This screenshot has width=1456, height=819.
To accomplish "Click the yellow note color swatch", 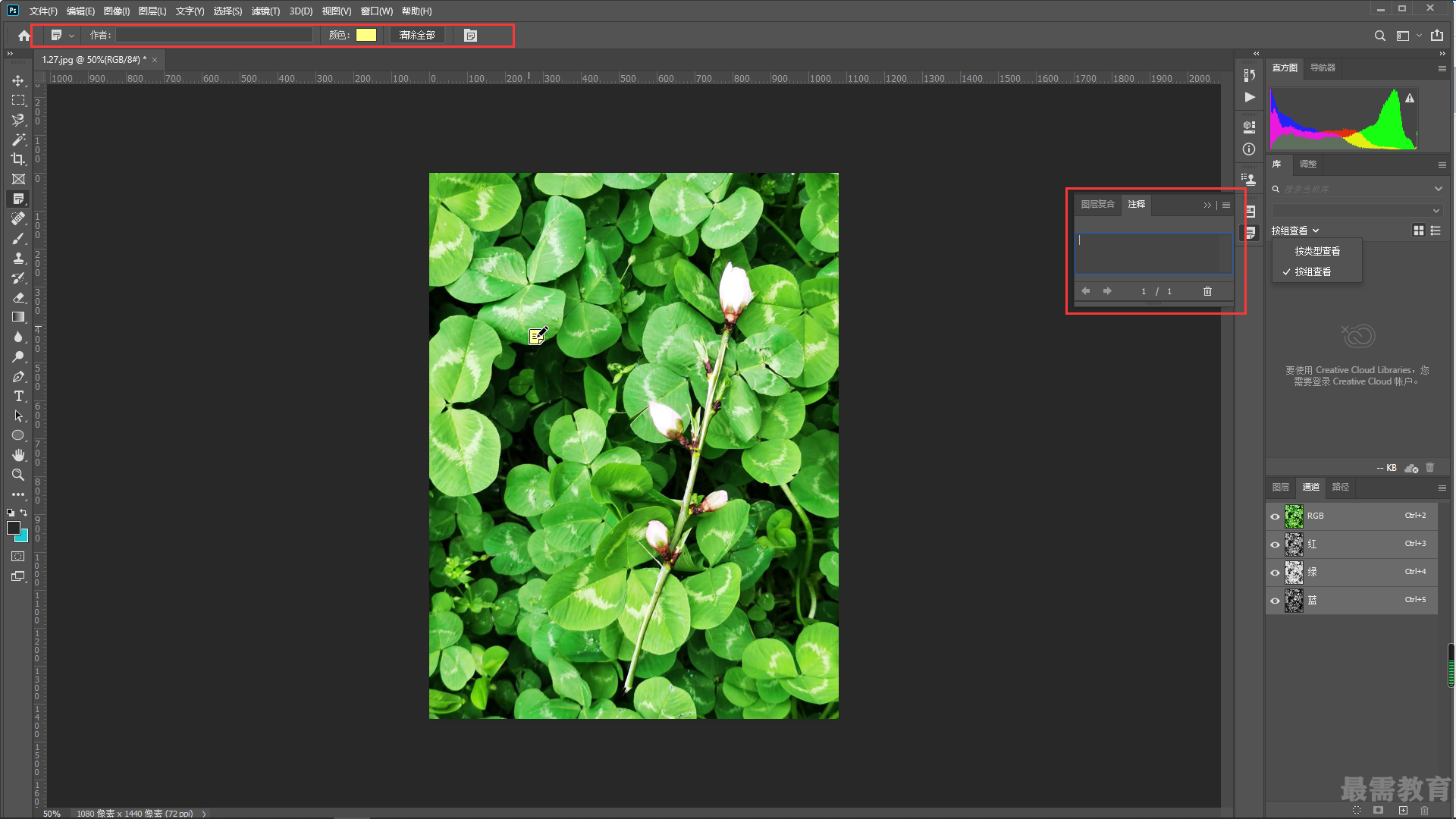I will point(366,35).
